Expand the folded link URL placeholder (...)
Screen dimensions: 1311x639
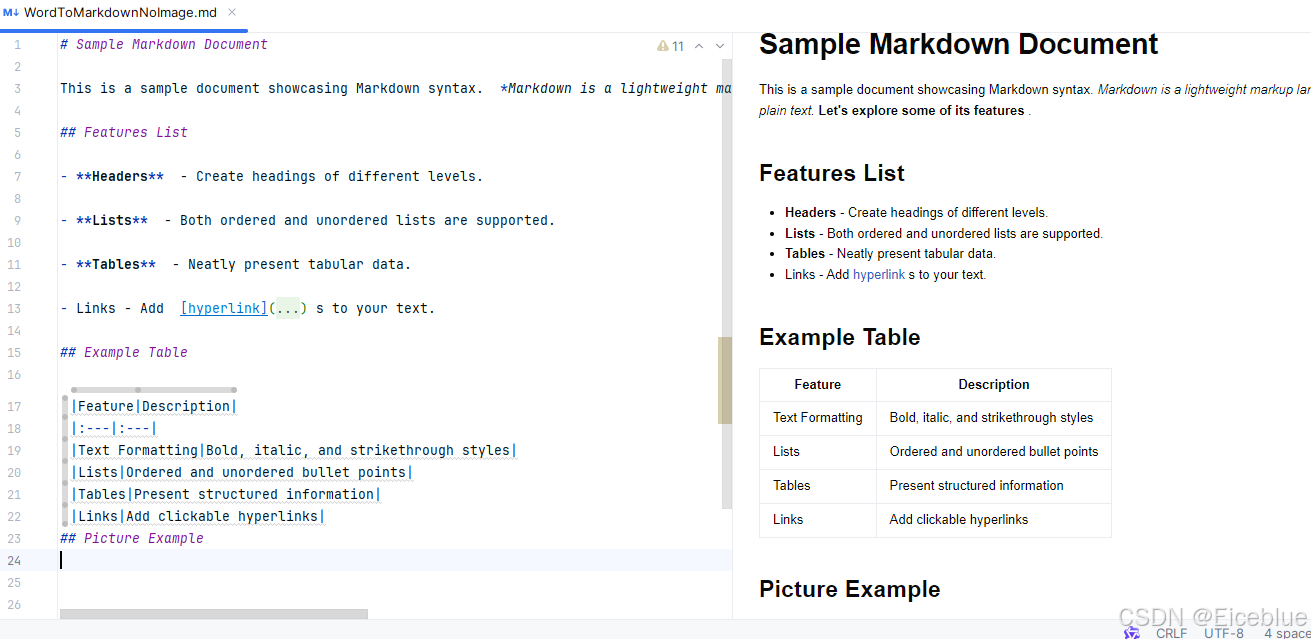click(288, 308)
